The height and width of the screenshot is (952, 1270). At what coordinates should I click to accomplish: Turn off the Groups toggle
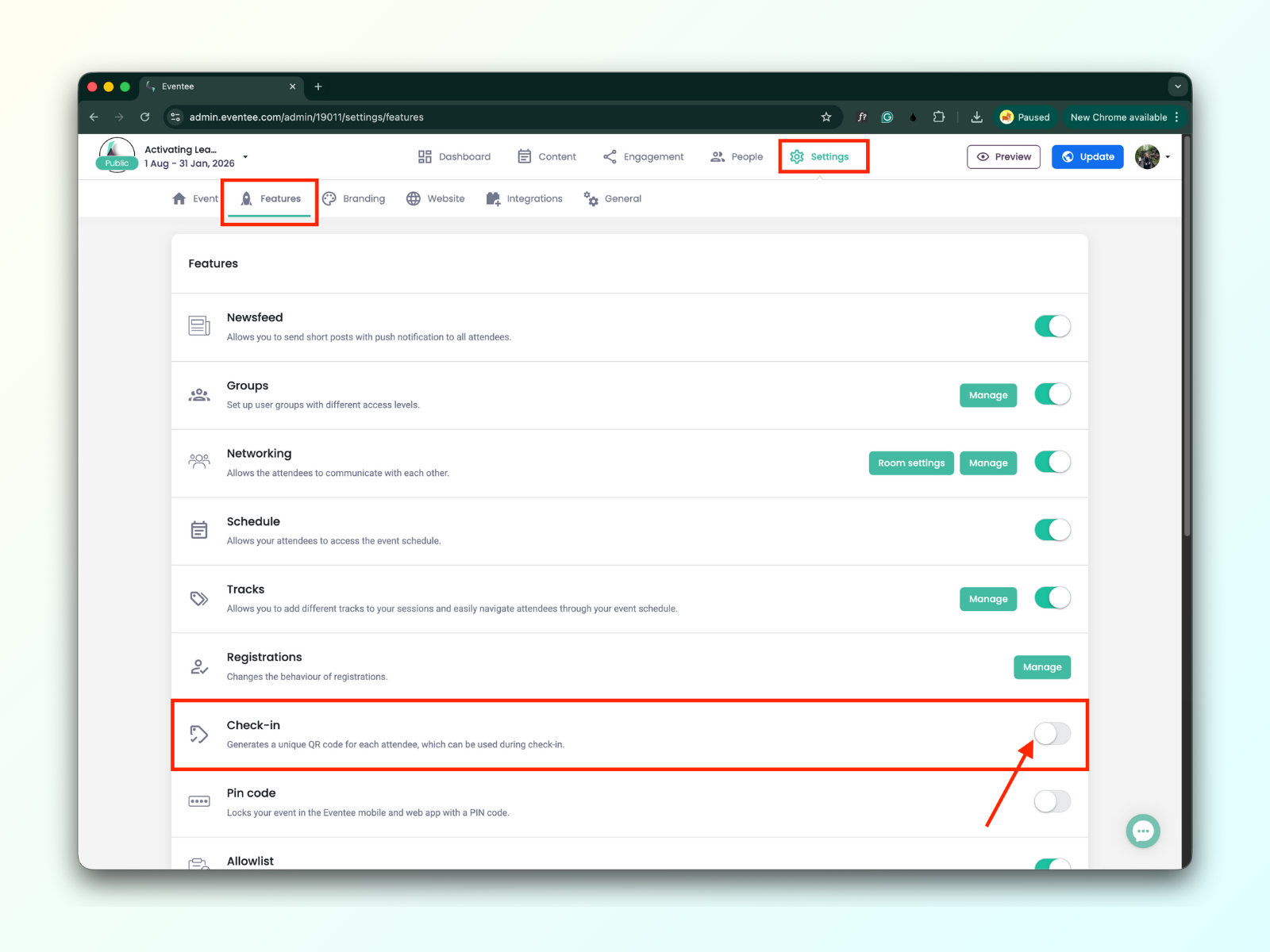[x=1053, y=394]
